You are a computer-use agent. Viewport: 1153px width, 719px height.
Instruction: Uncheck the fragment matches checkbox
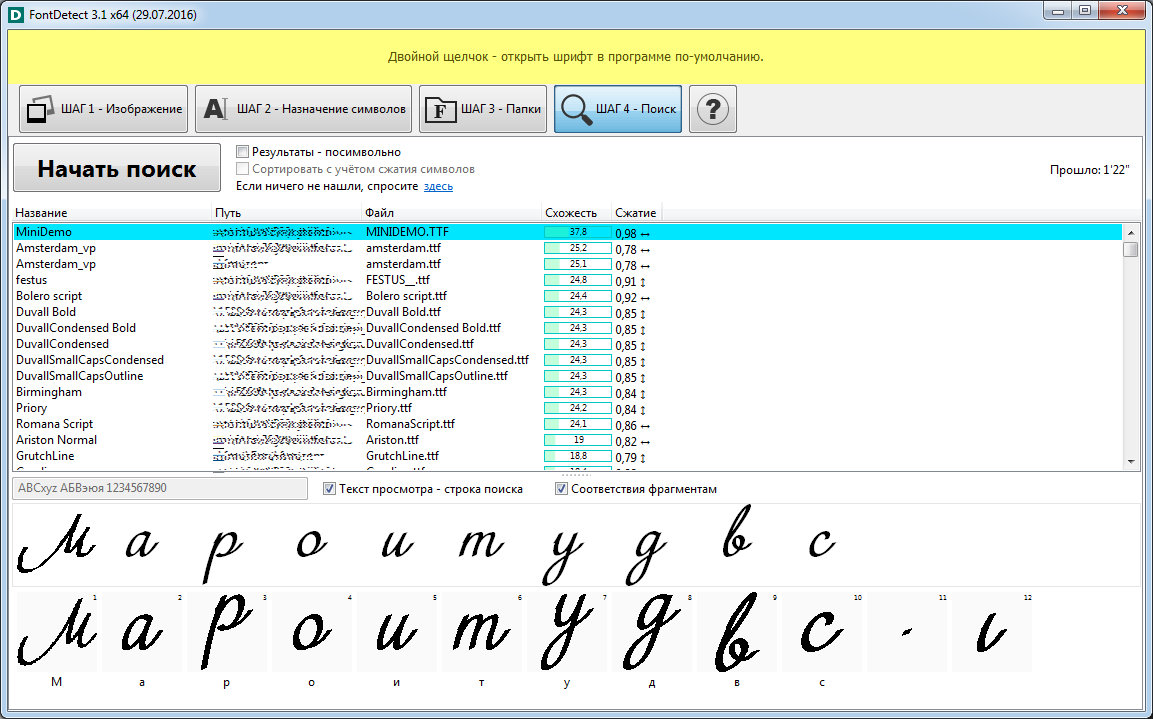click(562, 489)
